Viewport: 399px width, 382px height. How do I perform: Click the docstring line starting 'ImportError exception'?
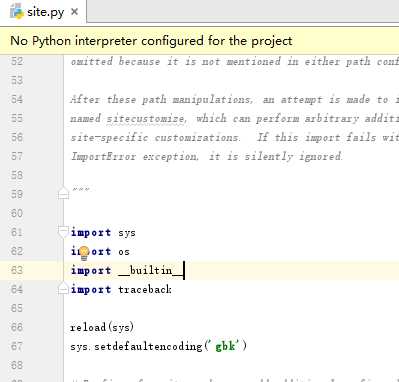click(206, 157)
